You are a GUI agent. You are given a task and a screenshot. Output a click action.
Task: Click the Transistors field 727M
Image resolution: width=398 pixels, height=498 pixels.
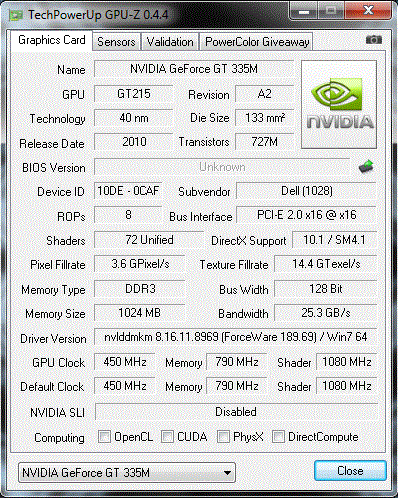point(264,142)
